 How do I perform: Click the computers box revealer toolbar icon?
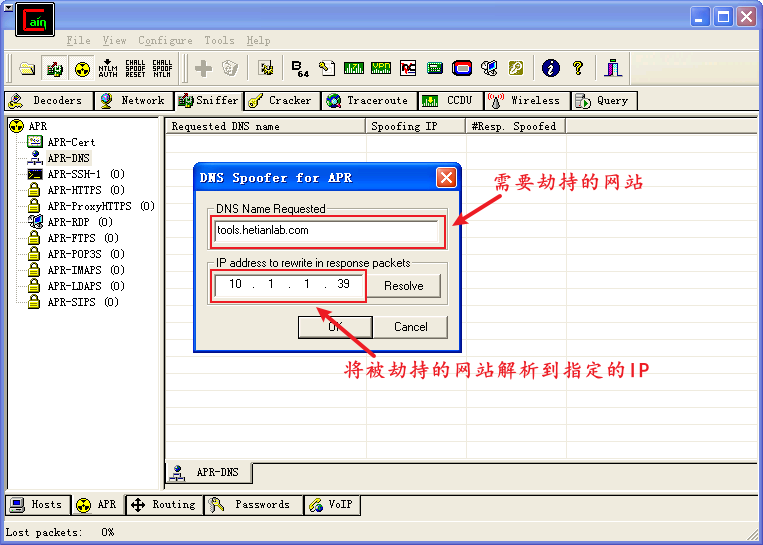pos(489,68)
